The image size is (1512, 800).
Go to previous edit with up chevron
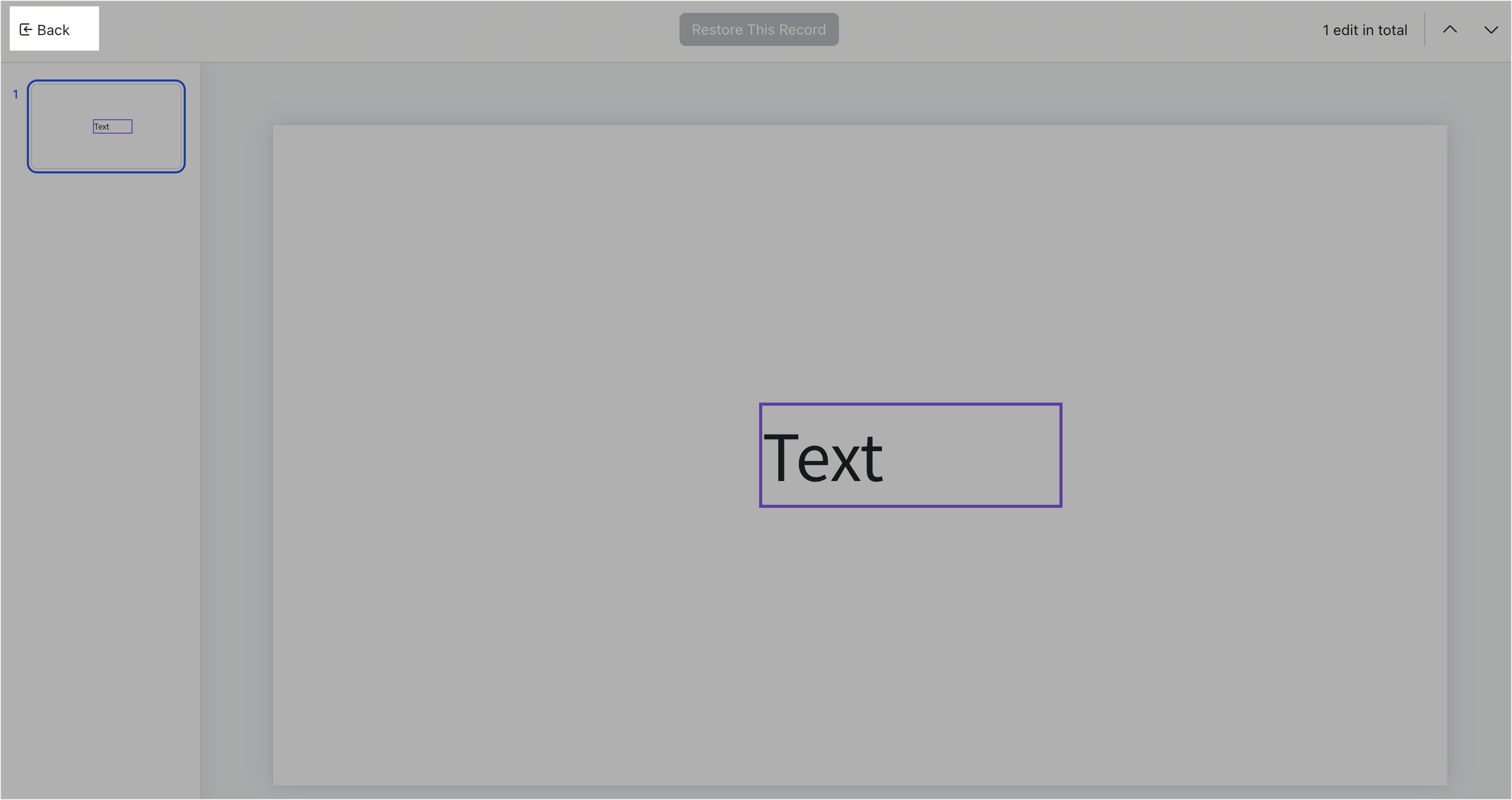[1449, 29]
